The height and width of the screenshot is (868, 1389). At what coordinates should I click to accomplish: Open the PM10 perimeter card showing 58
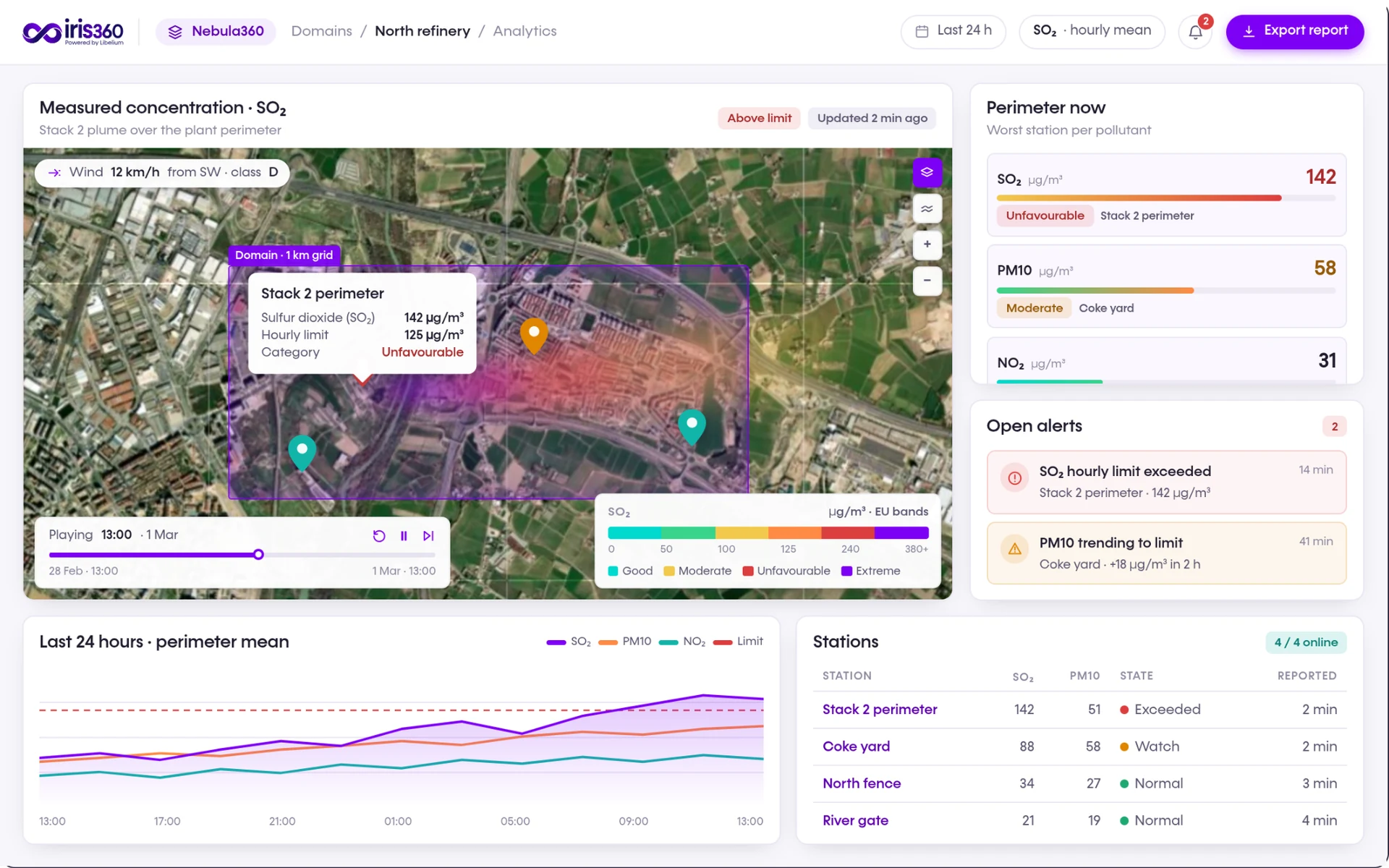pos(1166,286)
